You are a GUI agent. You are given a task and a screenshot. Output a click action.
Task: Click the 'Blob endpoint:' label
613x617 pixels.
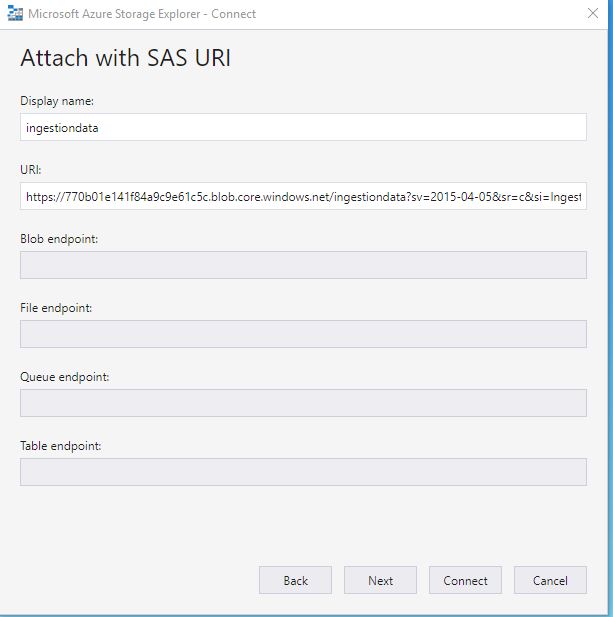click(x=59, y=239)
